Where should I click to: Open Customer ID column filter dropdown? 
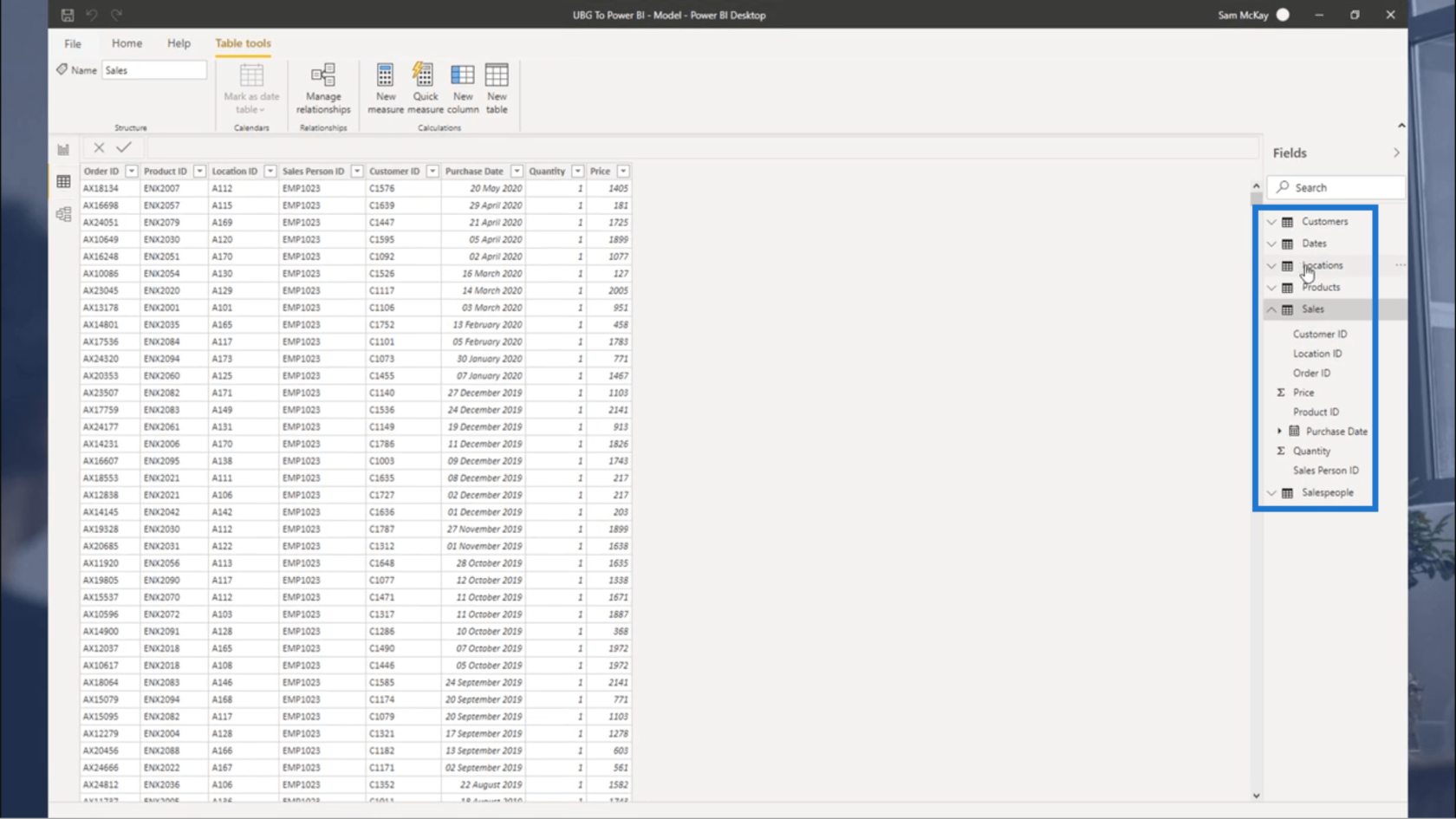pyautogui.click(x=432, y=172)
